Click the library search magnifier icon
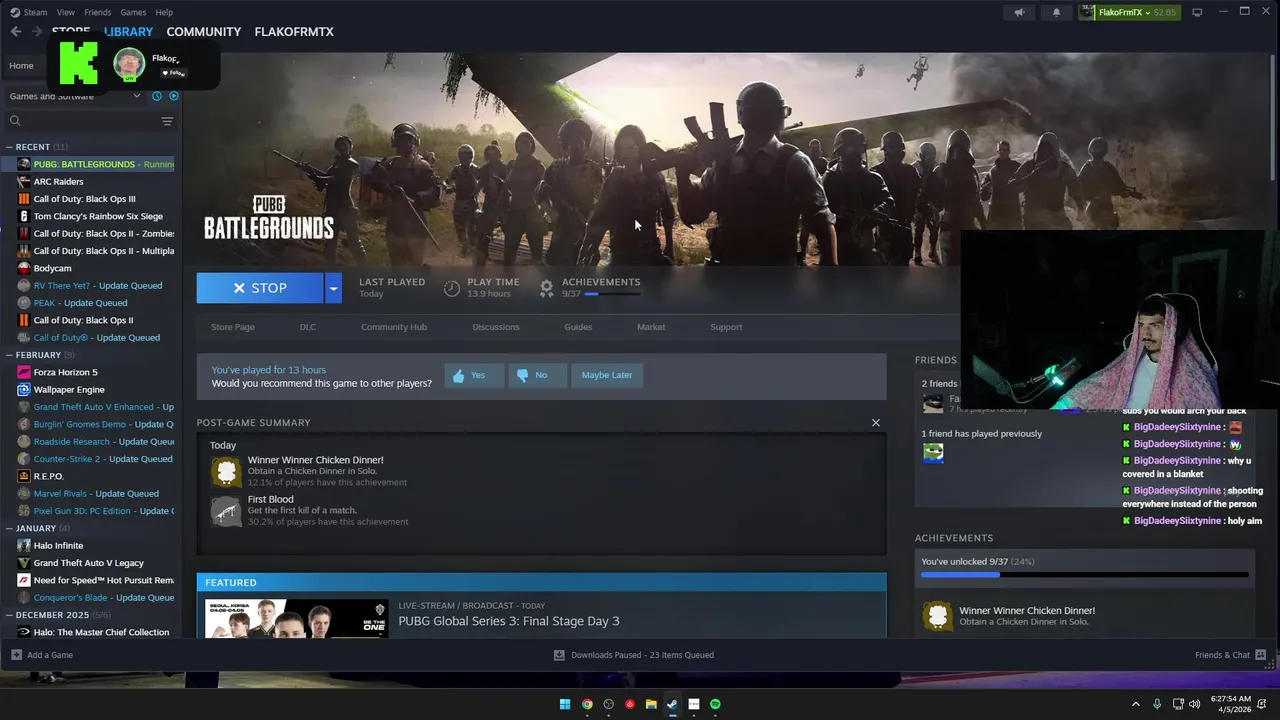Image resolution: width=1280 pixels, height=720 pixels. tap(15, 121)
